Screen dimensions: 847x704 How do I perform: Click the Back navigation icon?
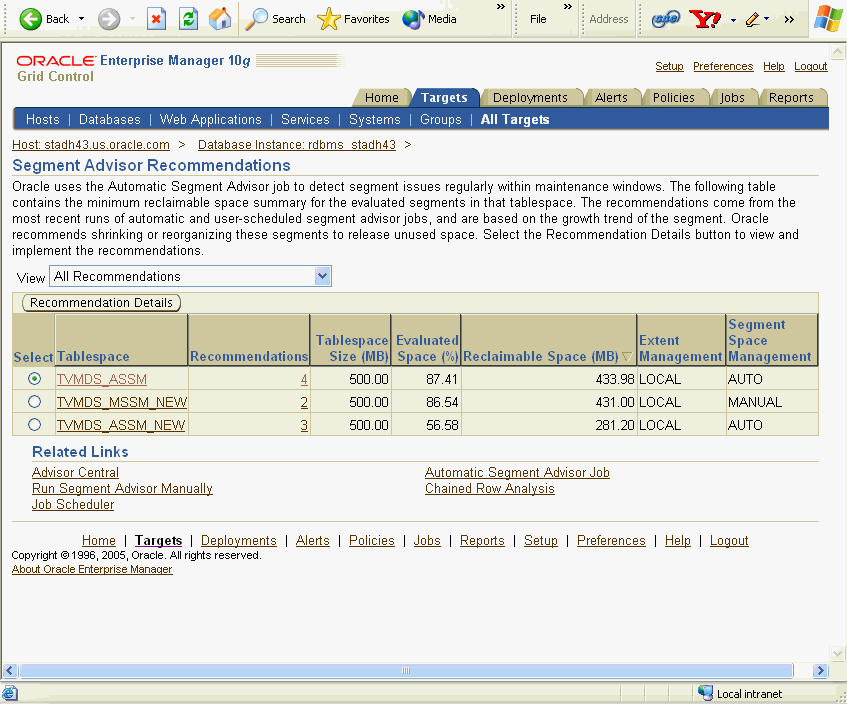(x=33, y=18)
